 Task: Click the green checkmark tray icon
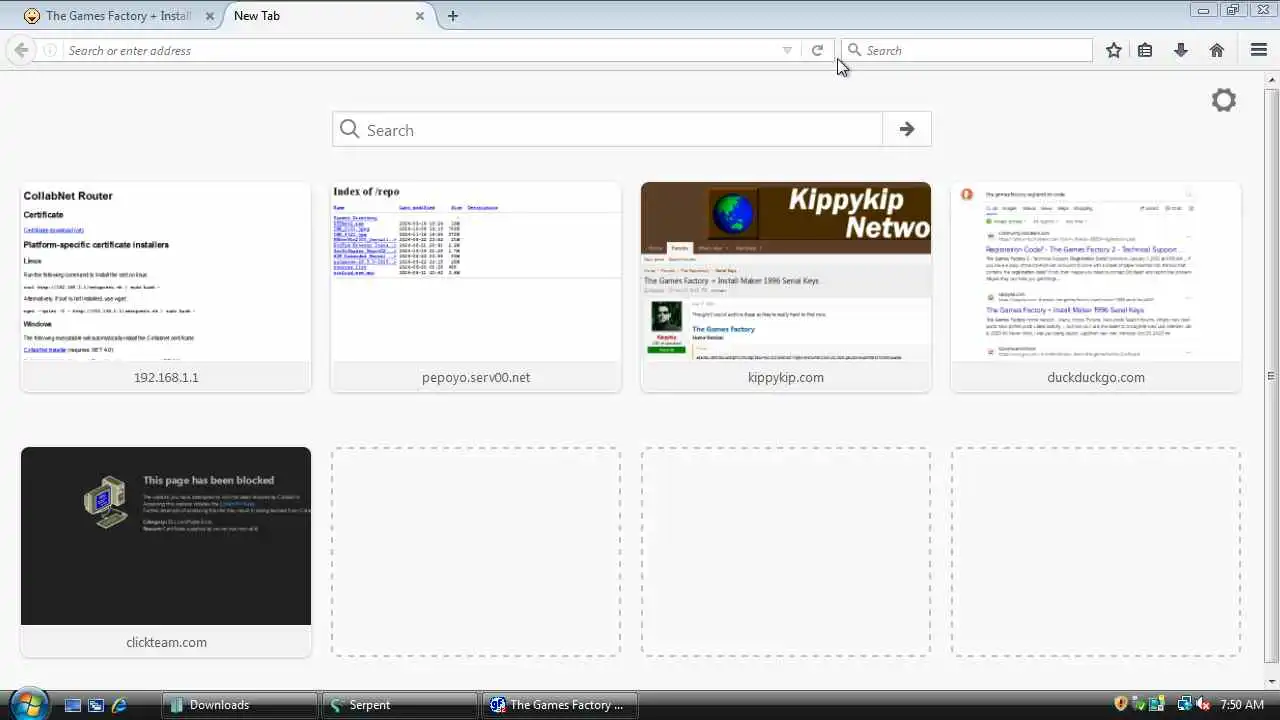point(1140,705)
